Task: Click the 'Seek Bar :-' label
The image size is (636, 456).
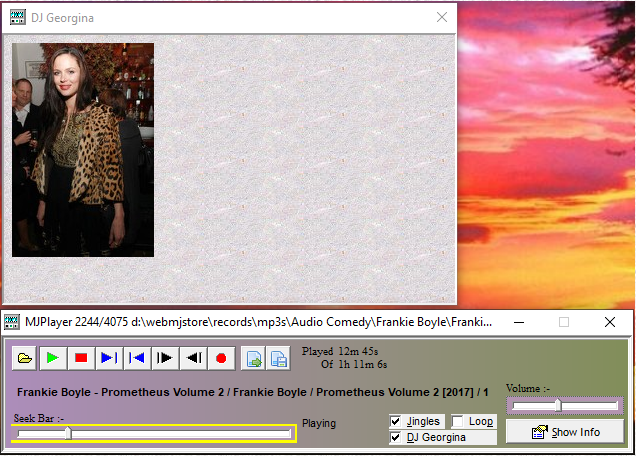Action: point(39,418)
